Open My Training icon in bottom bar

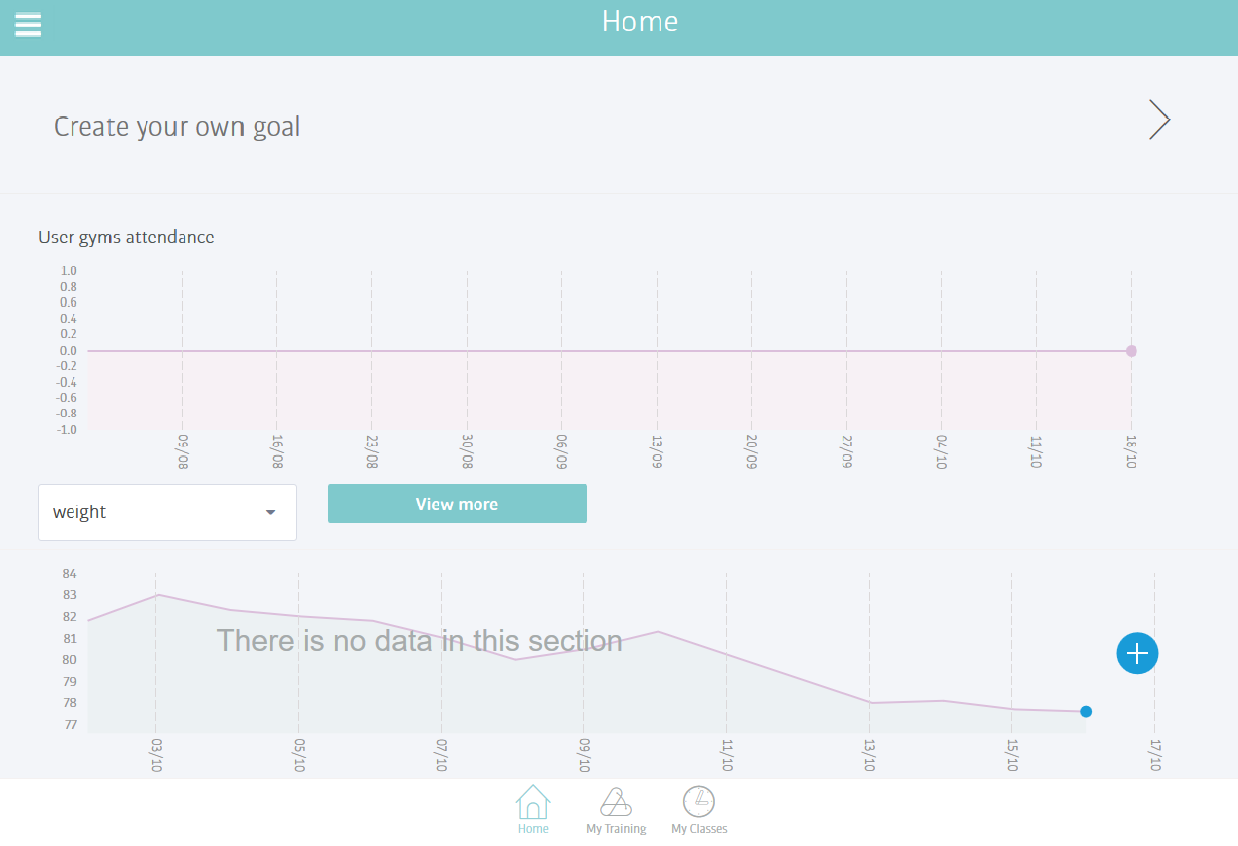[616, 802]
